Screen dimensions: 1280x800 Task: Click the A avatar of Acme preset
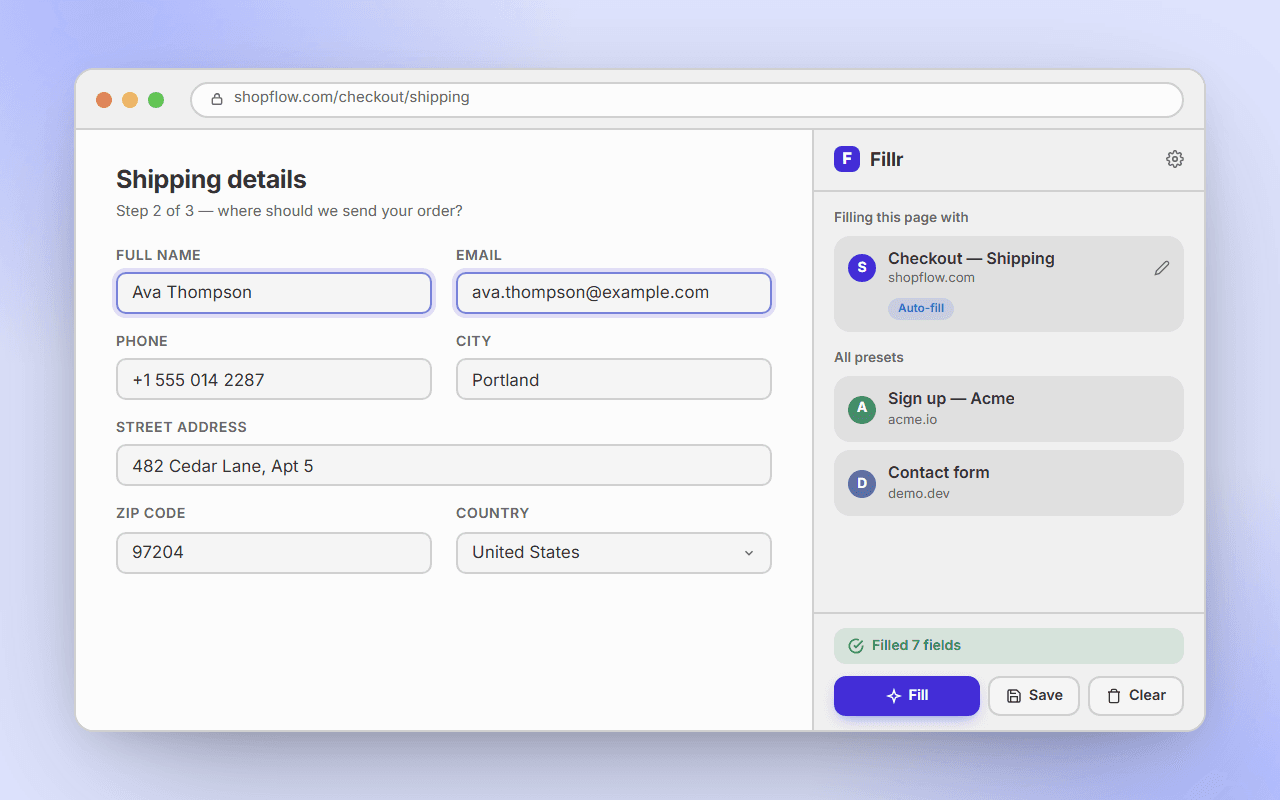click(x=862, y=408)
